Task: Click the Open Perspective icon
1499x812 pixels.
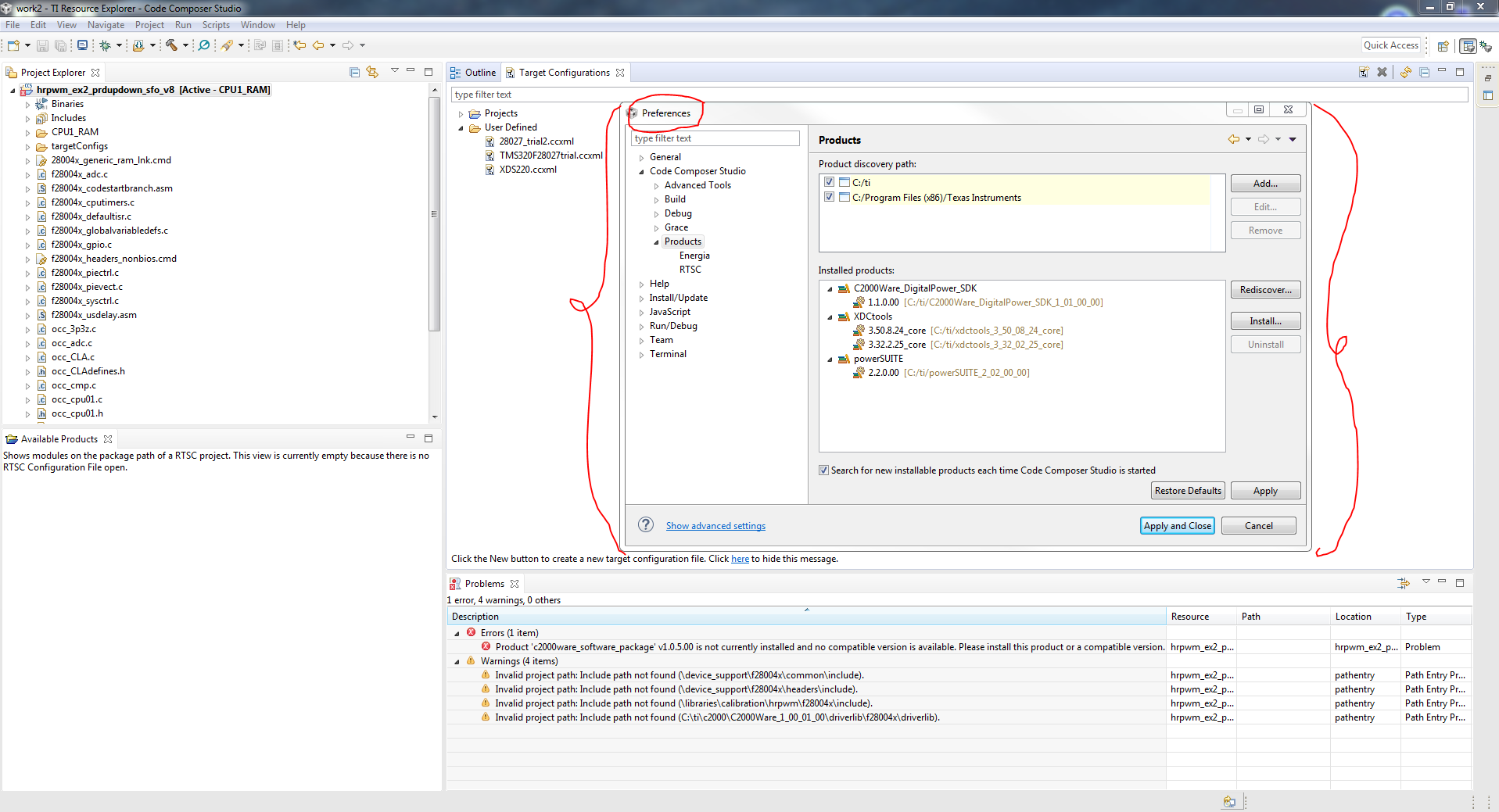Action: pyautogui.click(x=1443, y=46)
